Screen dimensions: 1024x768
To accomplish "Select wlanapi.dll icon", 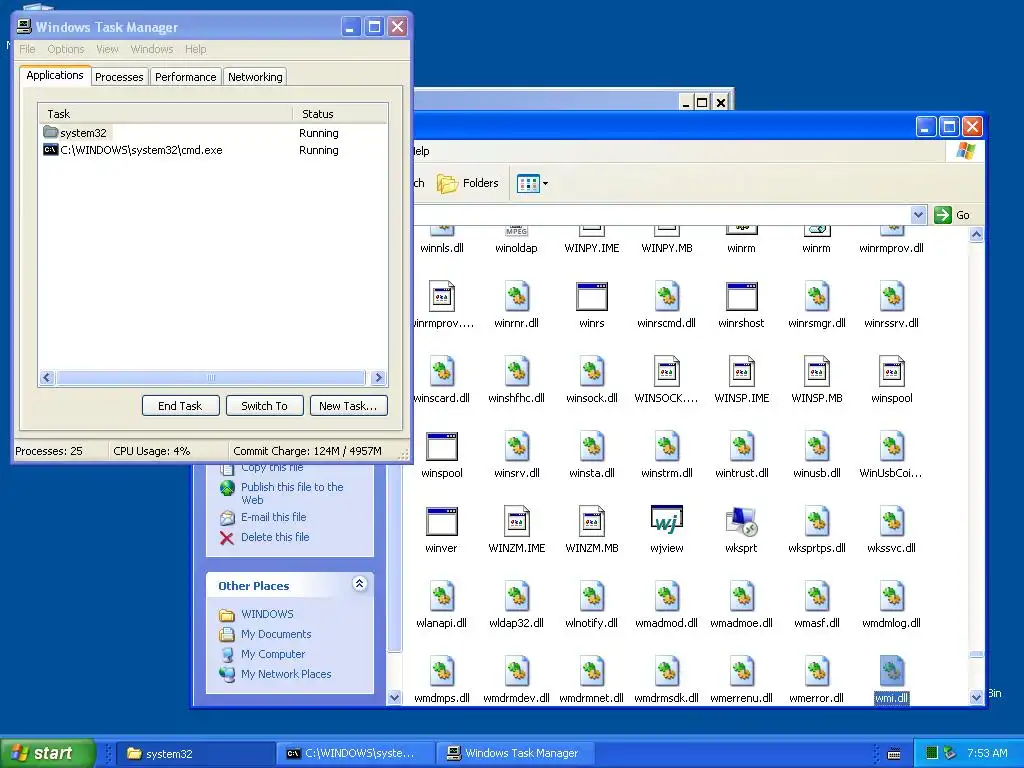I will pyautogui.click(x=441, y=597).
